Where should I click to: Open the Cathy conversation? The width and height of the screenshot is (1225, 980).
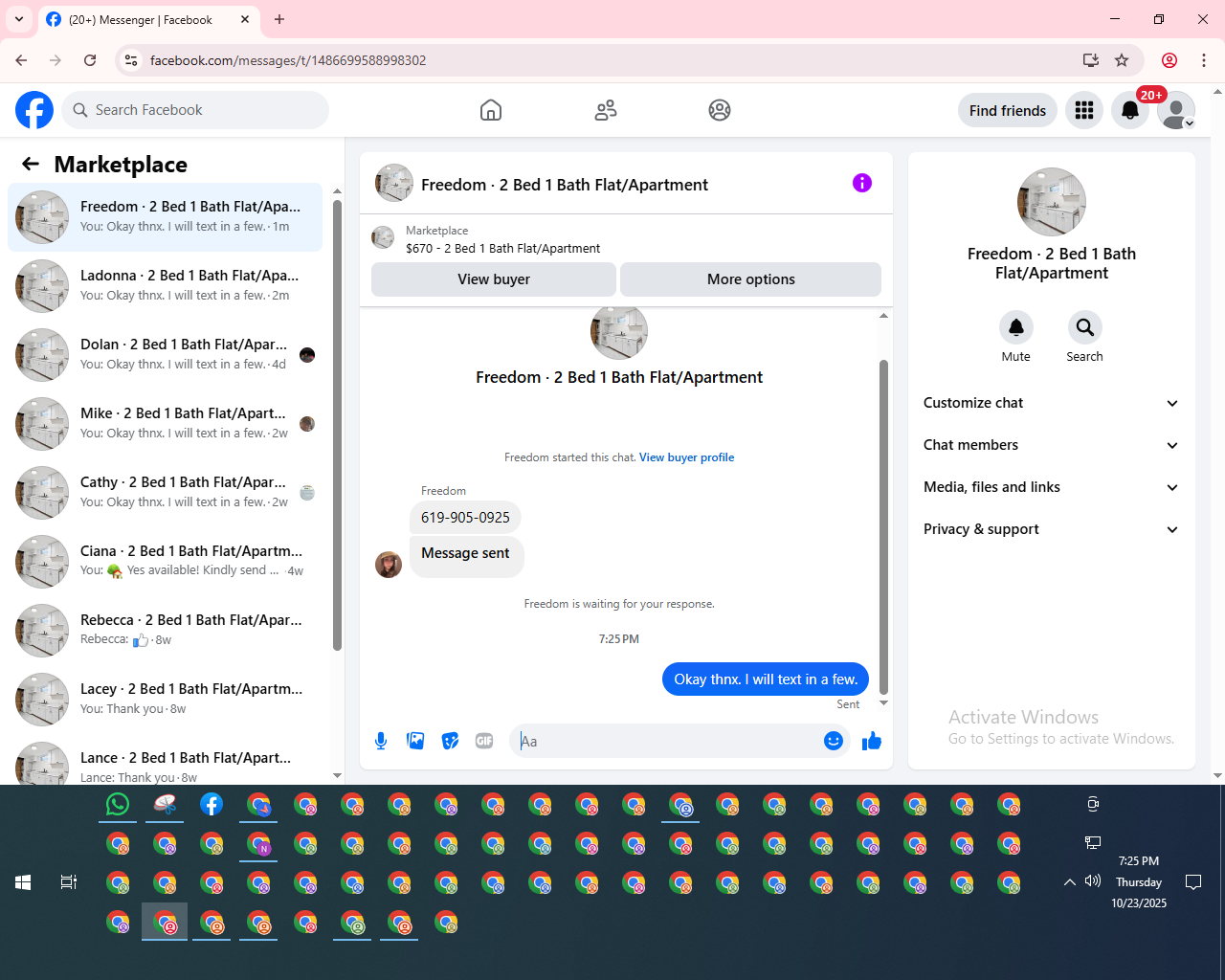click(x=166, y=493)
